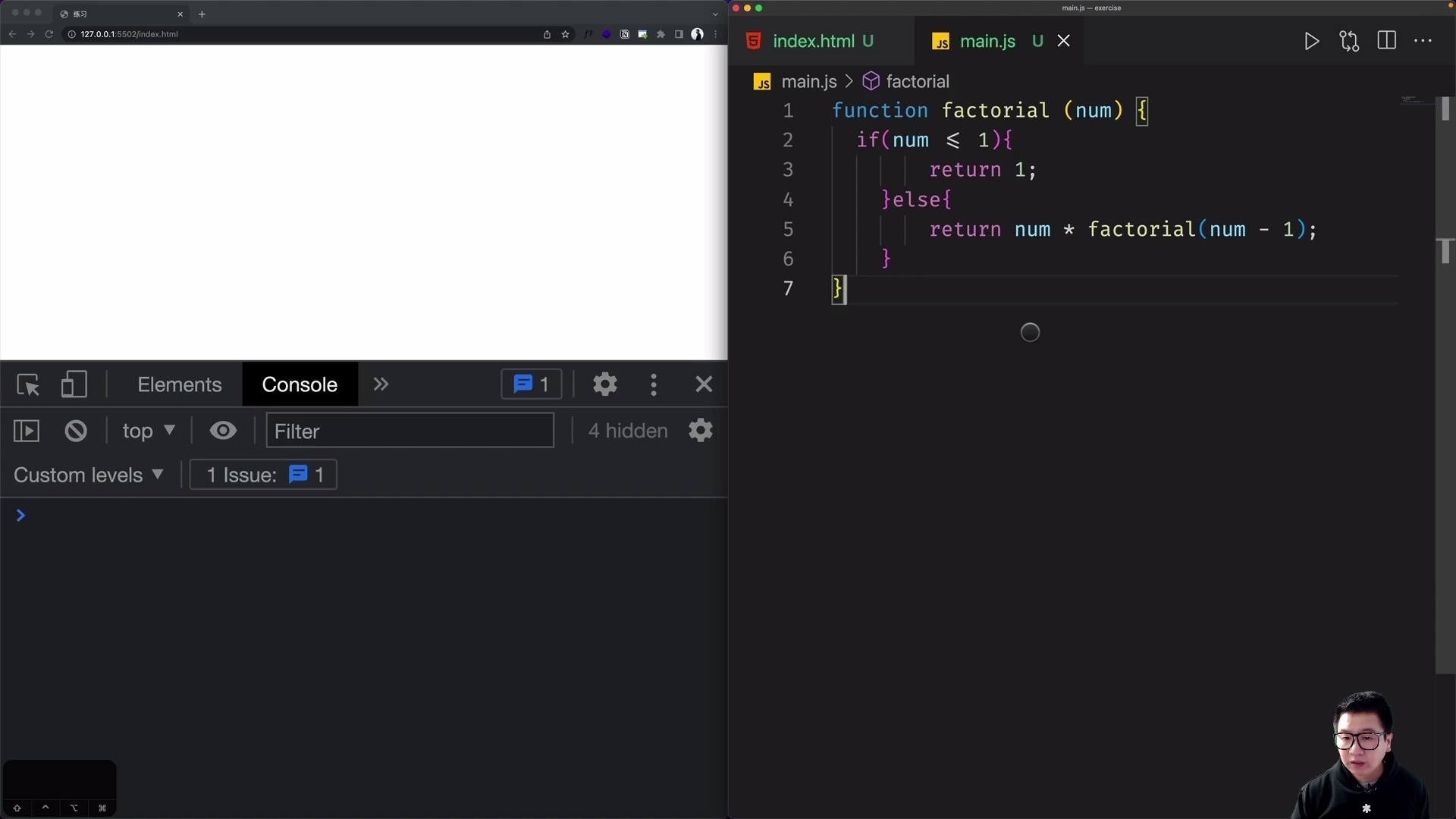Open DevTools settings gear
Screen dimensions: 1456x819
[604, 384]
